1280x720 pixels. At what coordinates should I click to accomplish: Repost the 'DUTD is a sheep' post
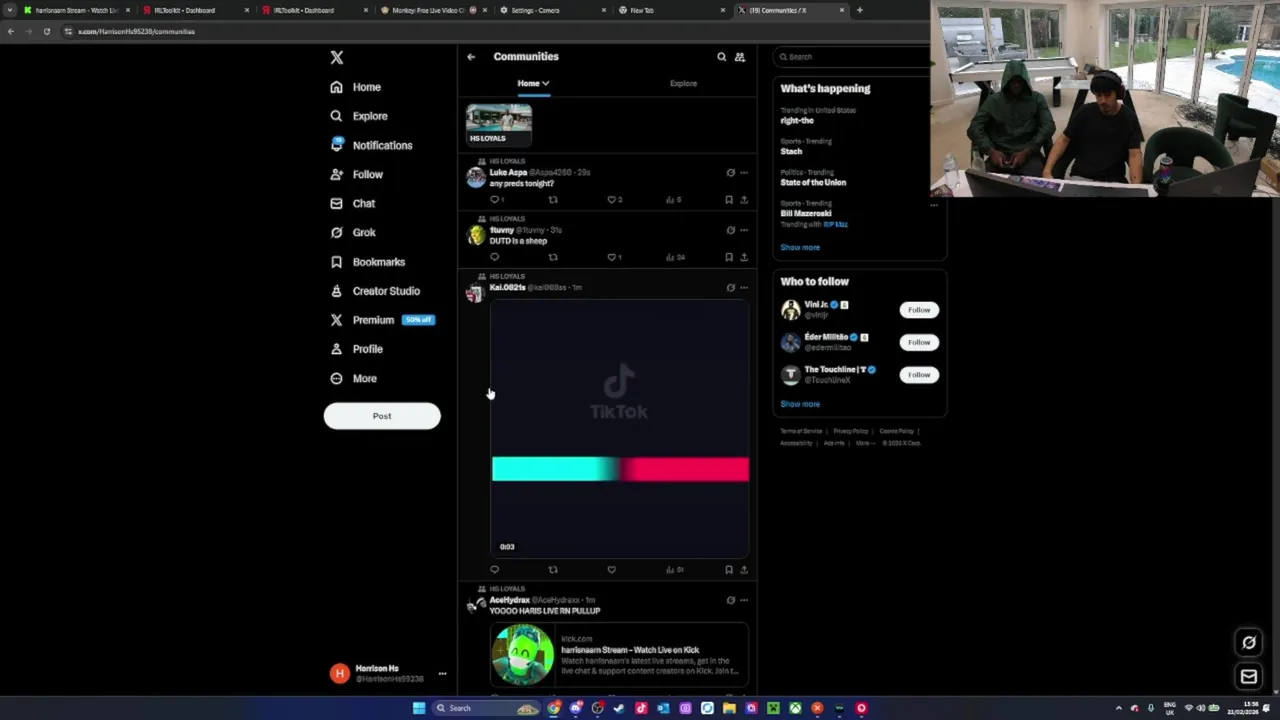pos(553,257)
